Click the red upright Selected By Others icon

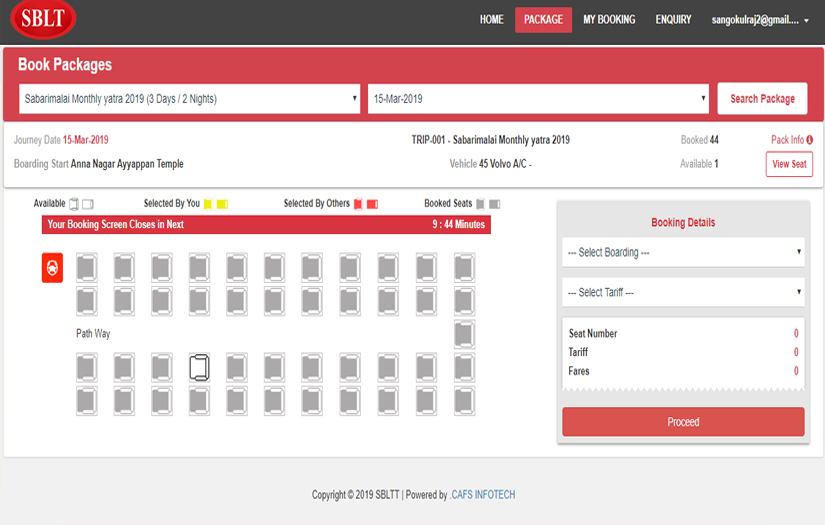(358, 204)
